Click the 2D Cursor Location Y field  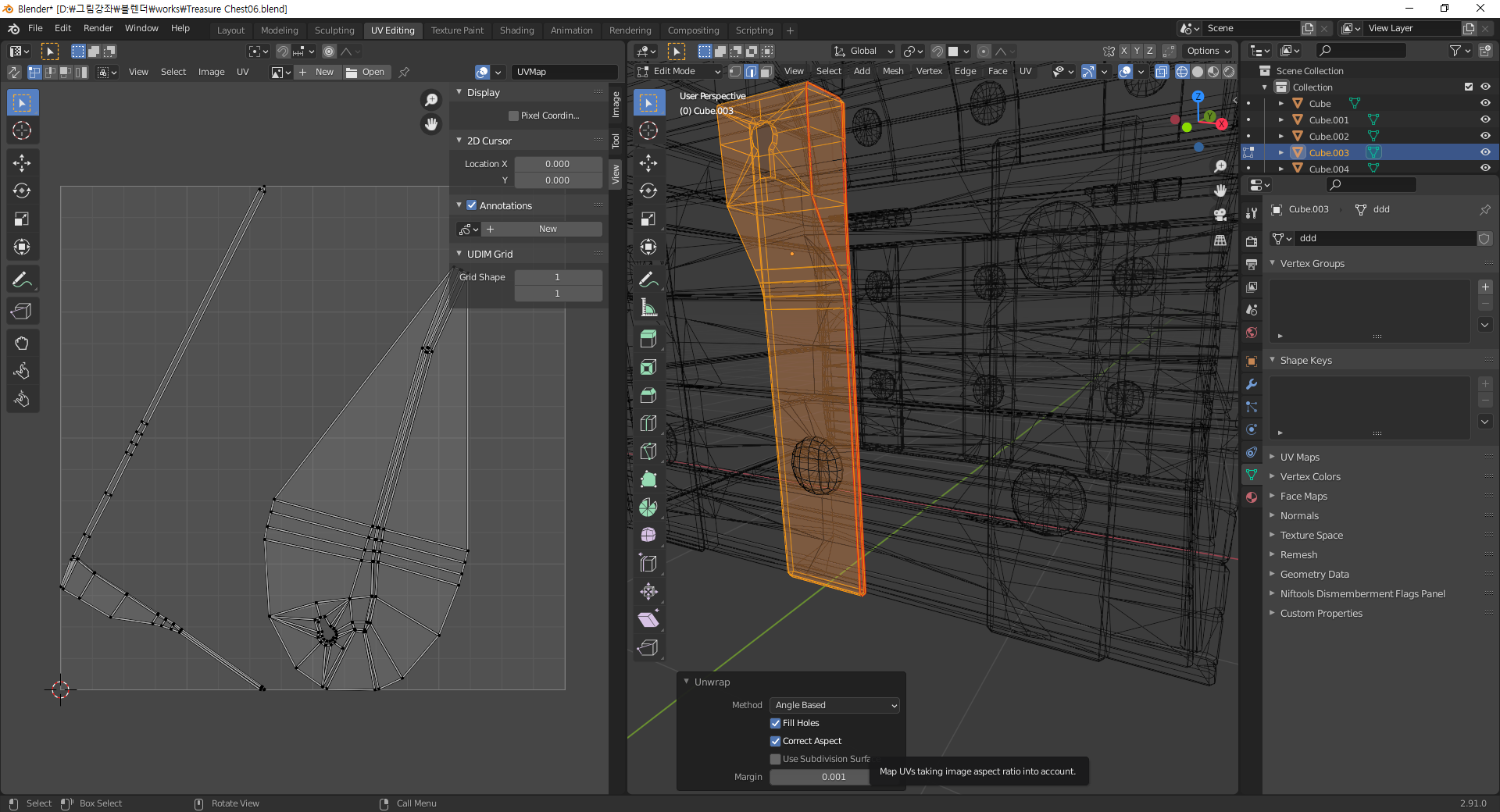[558, 180]
